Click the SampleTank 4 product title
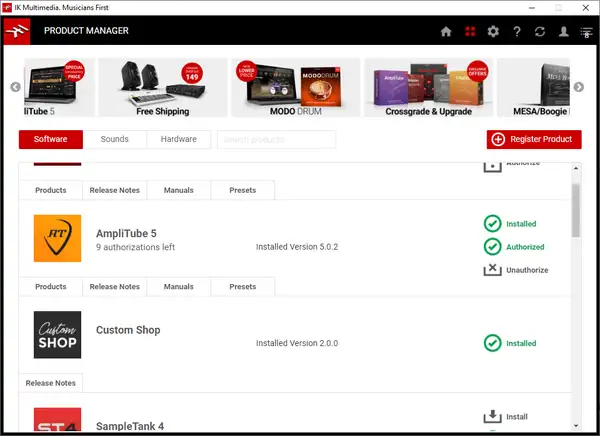 (x=130, y=426)
